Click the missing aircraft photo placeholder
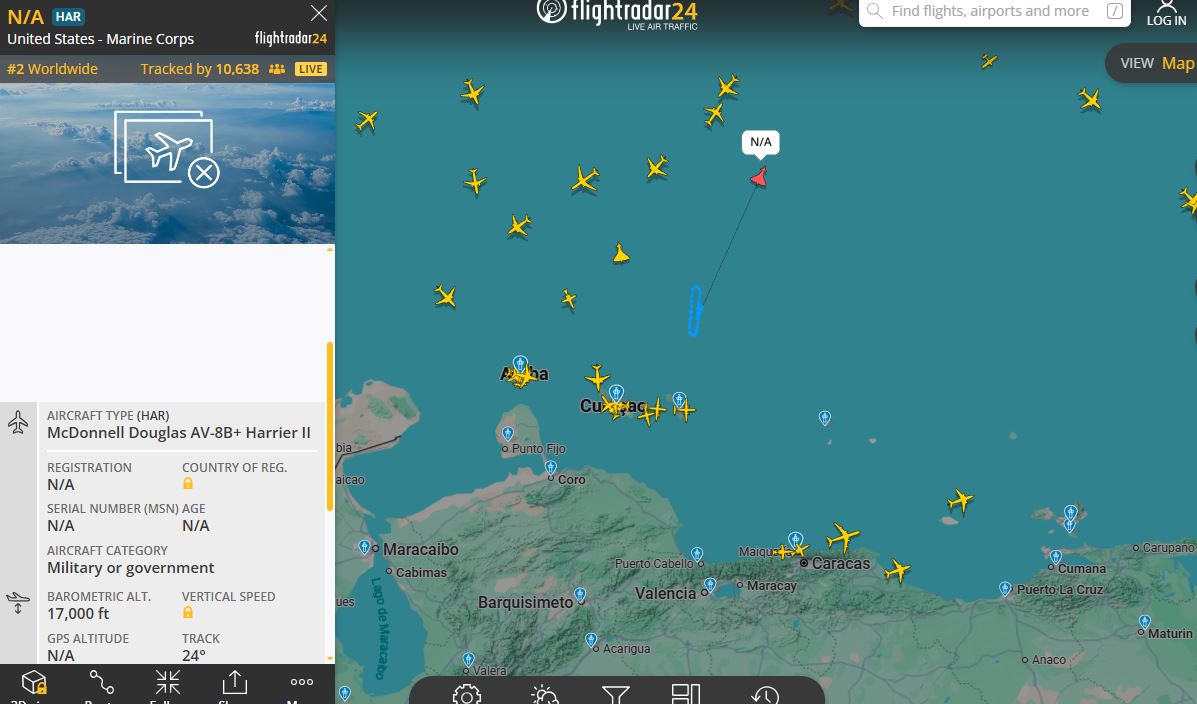Screen dimensions: 1197x704 click(x=167, y=163)
